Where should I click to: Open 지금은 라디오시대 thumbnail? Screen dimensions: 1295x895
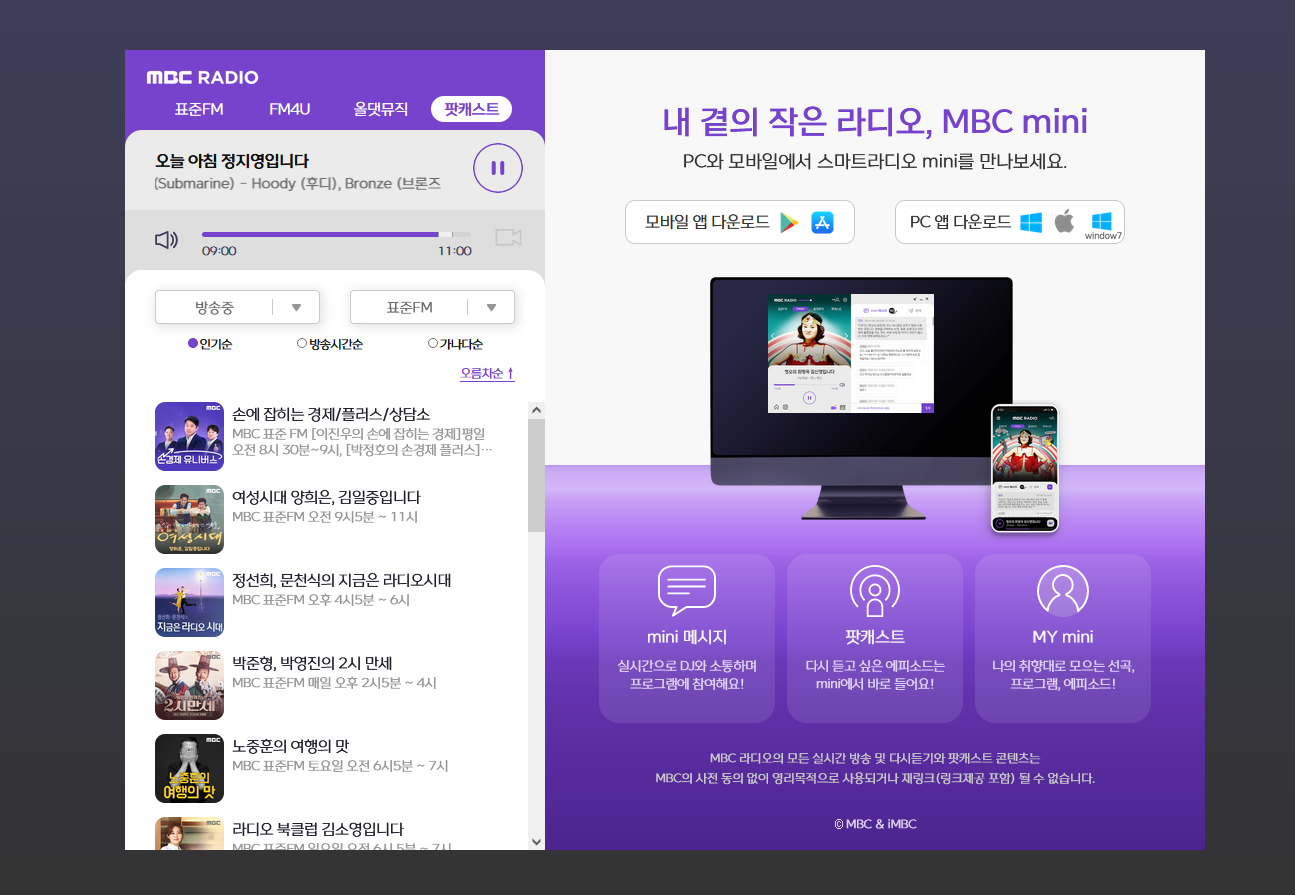(x=189, y=602)
